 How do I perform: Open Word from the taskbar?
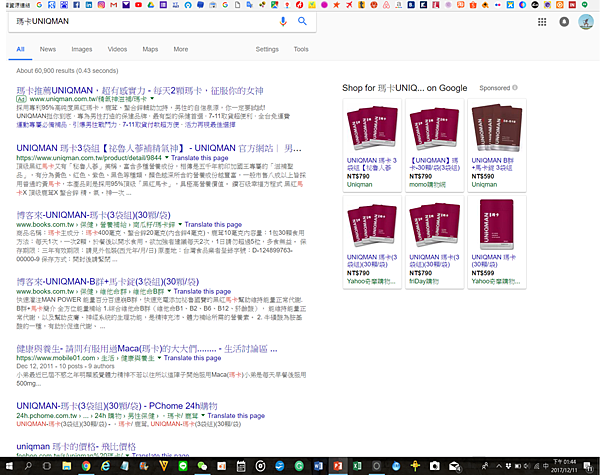pos(318,466)
